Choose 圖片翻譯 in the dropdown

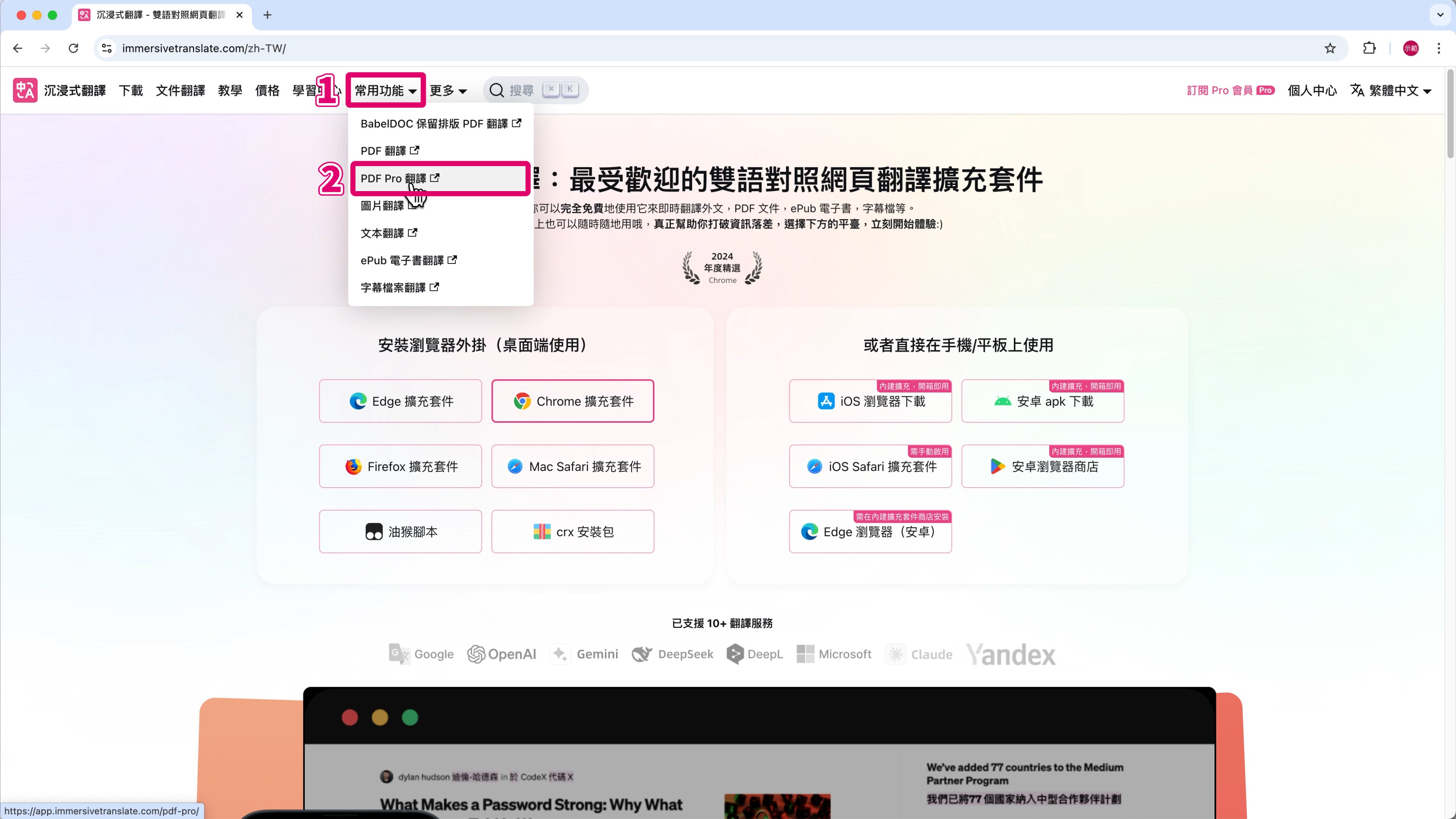tap(441, 206)
